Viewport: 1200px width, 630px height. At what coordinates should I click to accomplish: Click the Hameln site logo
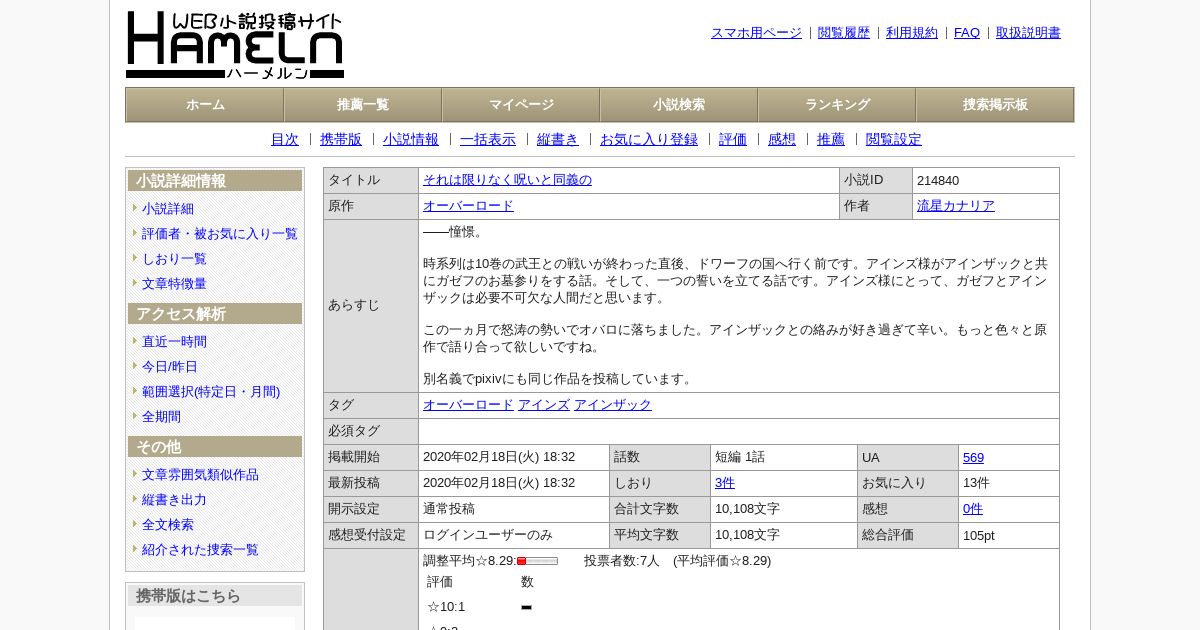coord(235,45)
